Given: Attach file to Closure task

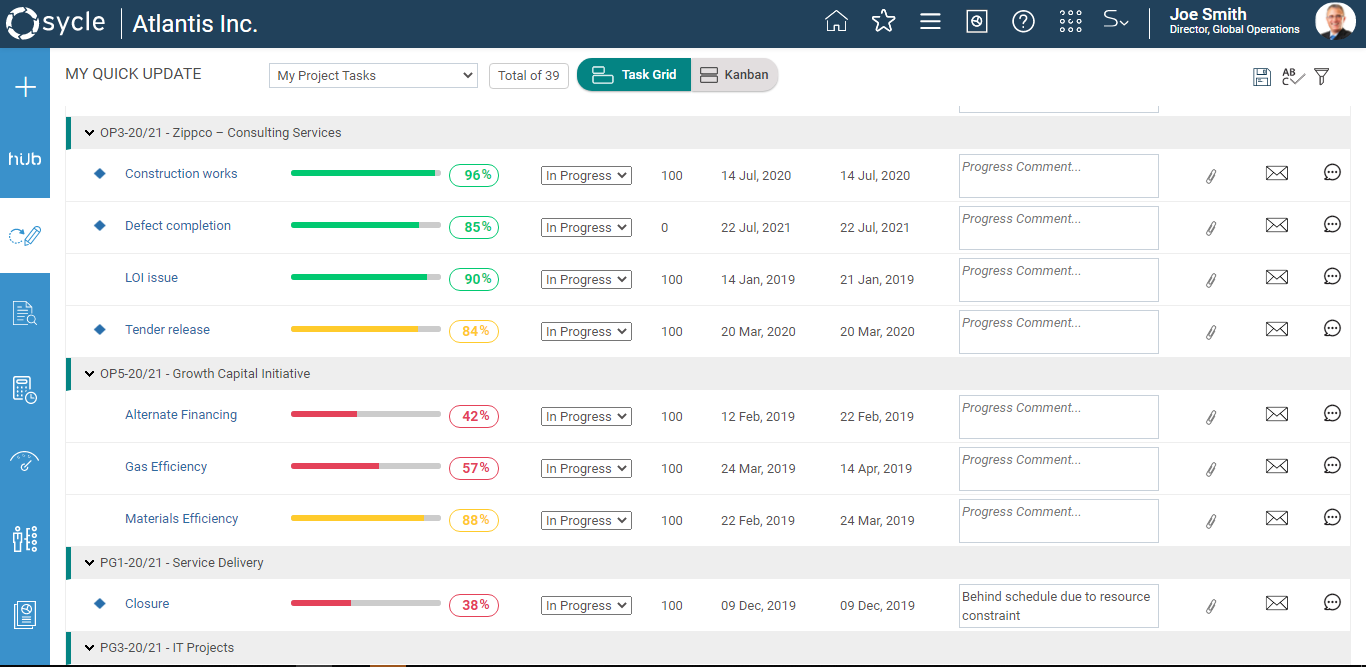Looking at the screenshot, I should [x=1211, y=606].
